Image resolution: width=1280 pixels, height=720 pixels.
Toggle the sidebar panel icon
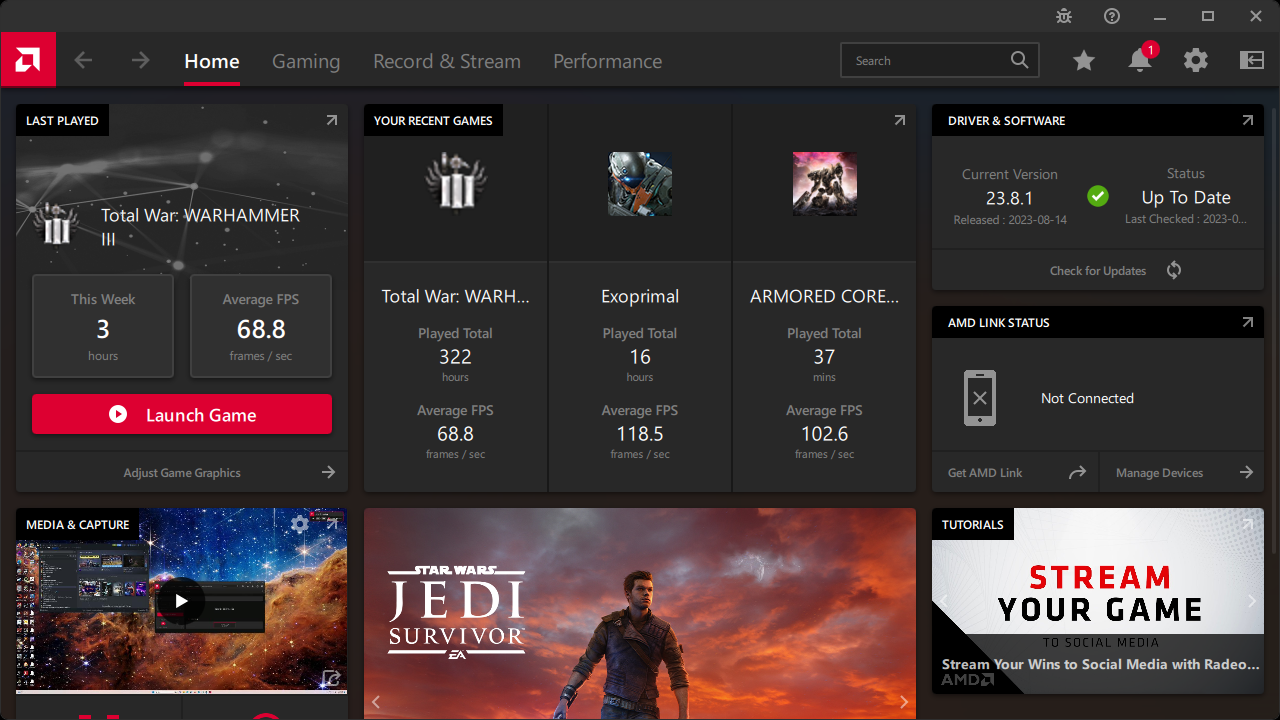[x=1252, y=61]
